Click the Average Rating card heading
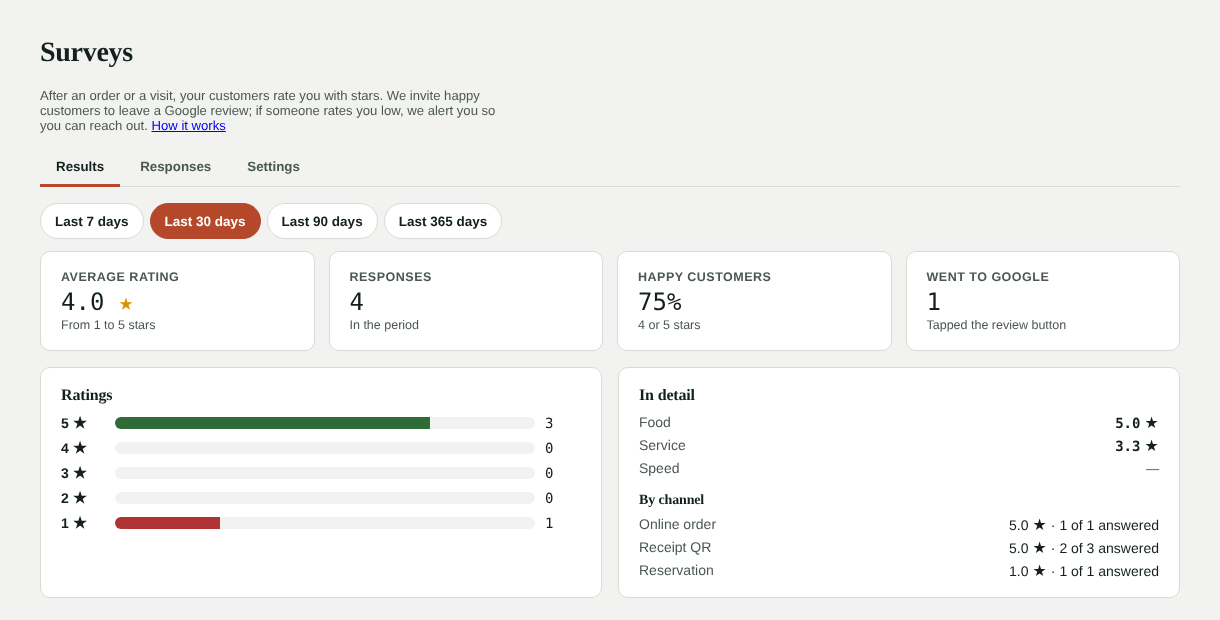1220x620 pixels. coord(120,277)
